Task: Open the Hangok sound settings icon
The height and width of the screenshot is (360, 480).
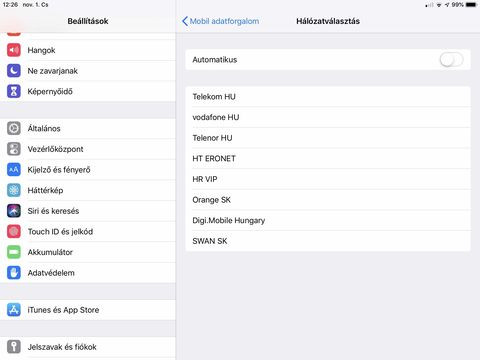Action: tap(14, 50)
